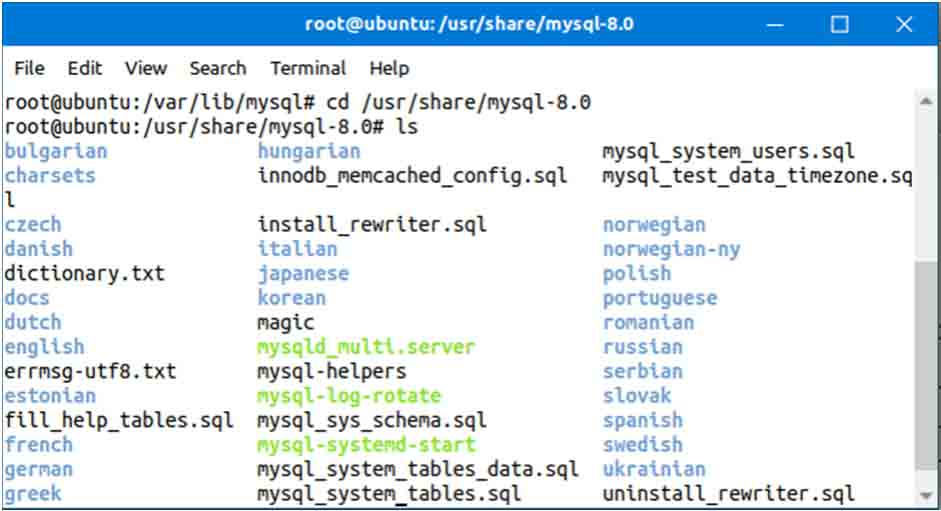Click the russian directory name
The image size is (941, 511).
point(643,347)
